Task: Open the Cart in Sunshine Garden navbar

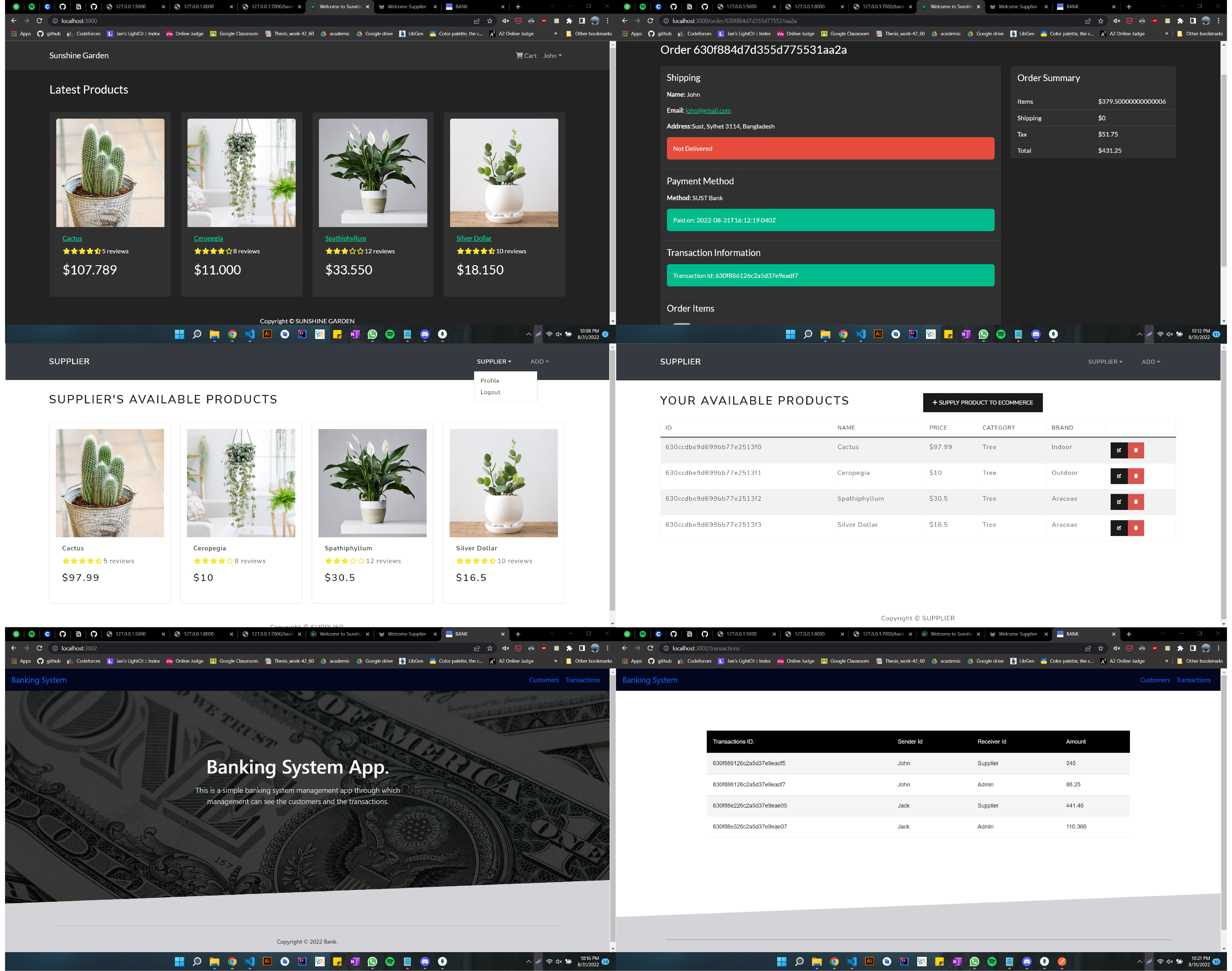Action: (526, 56)
